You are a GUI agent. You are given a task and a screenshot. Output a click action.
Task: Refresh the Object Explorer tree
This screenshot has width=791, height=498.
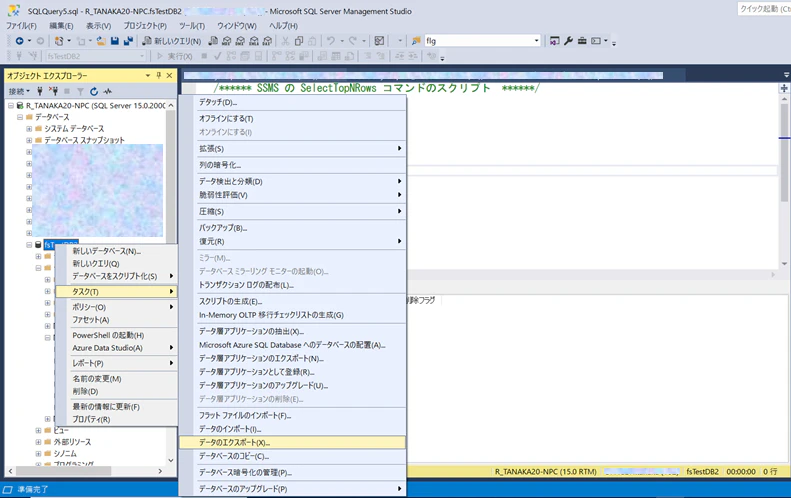click(x=94, y=91)
